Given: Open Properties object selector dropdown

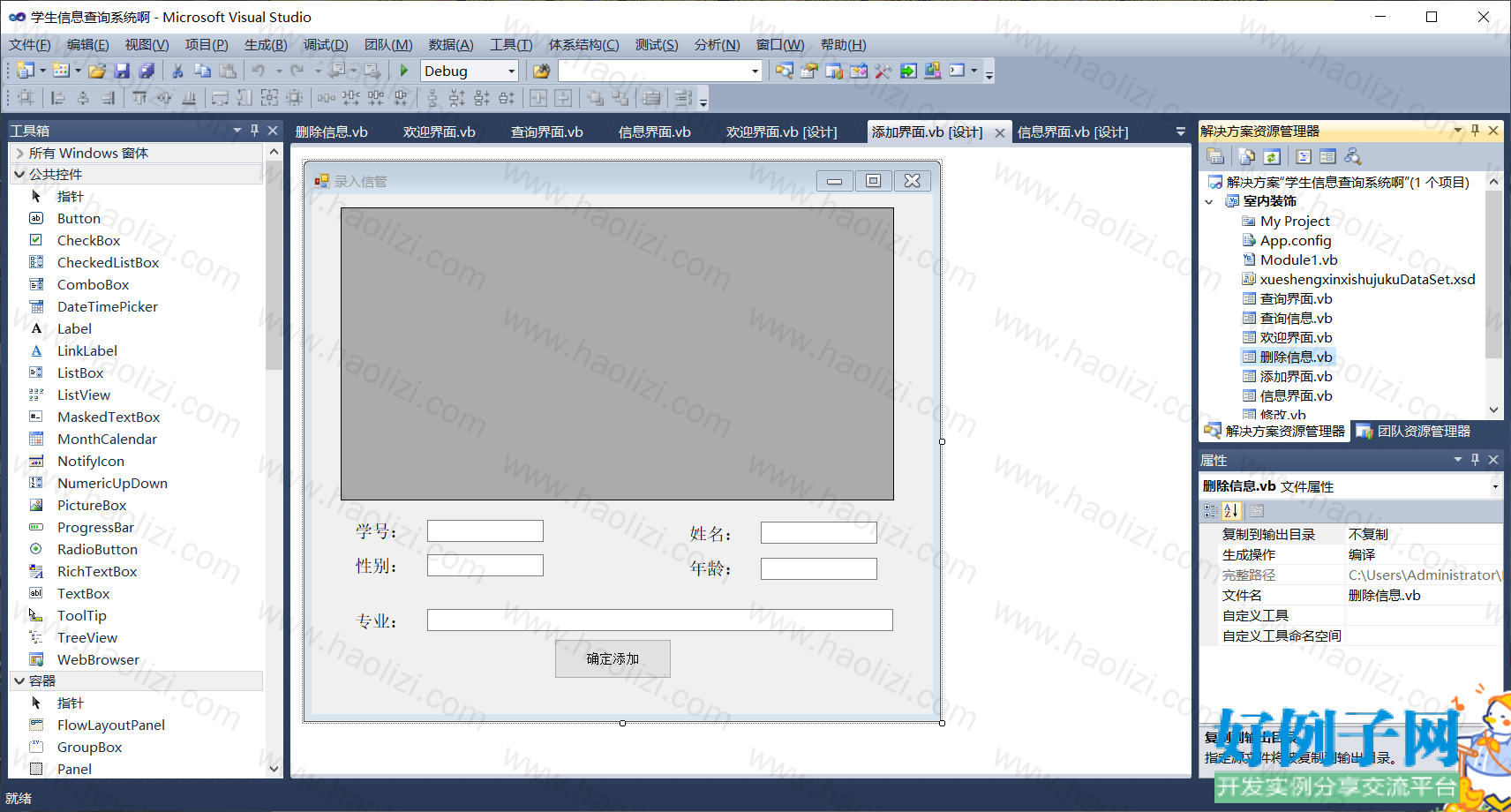Looking at the screenshot, I should tap(1495, 486).
